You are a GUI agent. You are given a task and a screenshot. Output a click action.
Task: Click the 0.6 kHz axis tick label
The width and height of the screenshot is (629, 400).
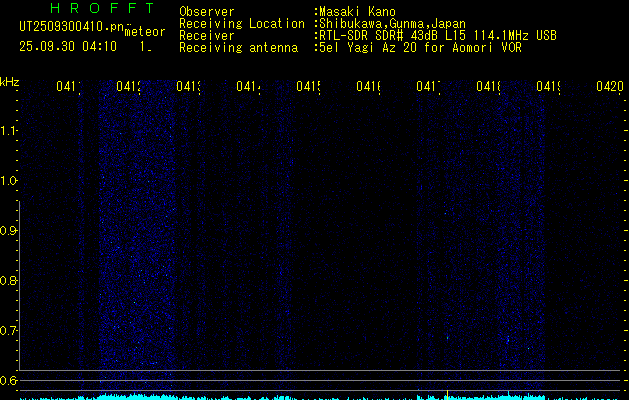(8, 380)
